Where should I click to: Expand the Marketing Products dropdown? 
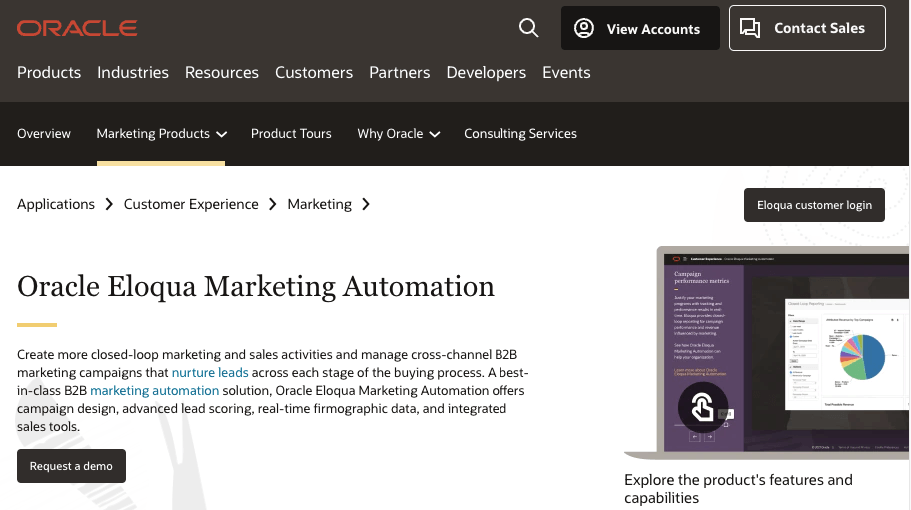coord(161,134)
